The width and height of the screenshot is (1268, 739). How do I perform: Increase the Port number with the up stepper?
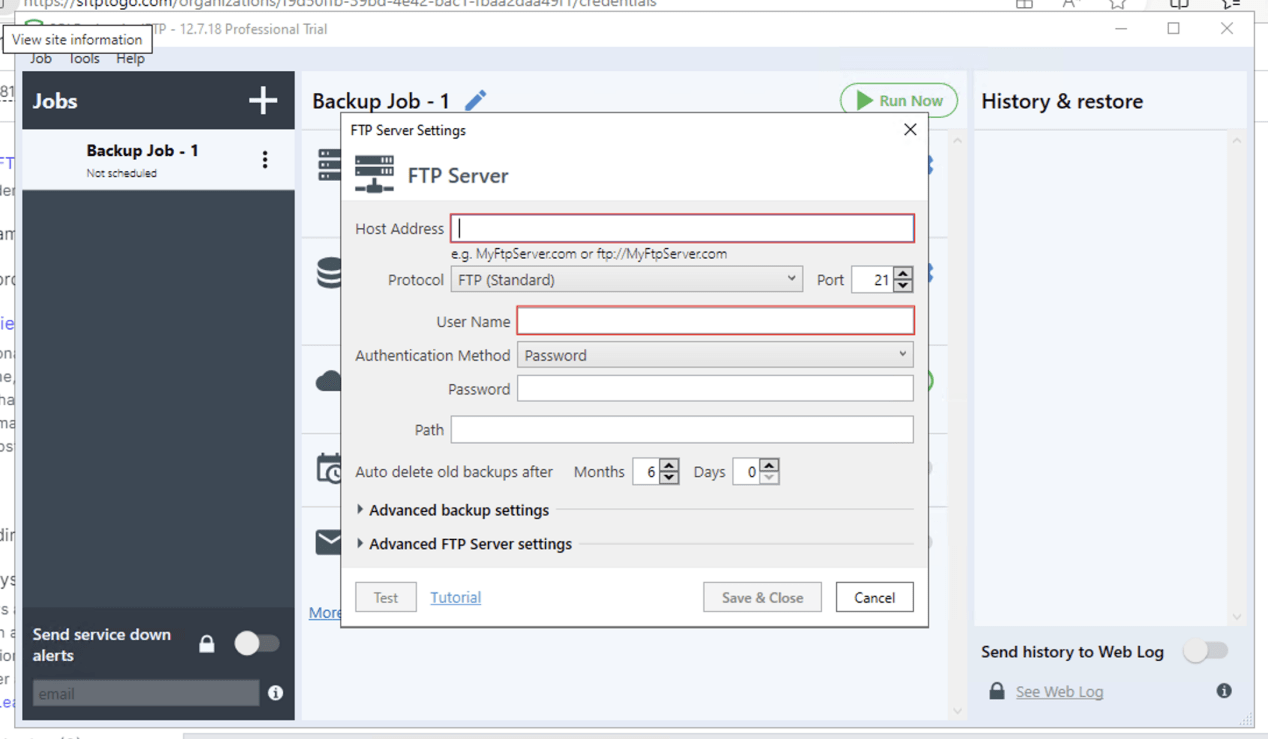(903, 273)
